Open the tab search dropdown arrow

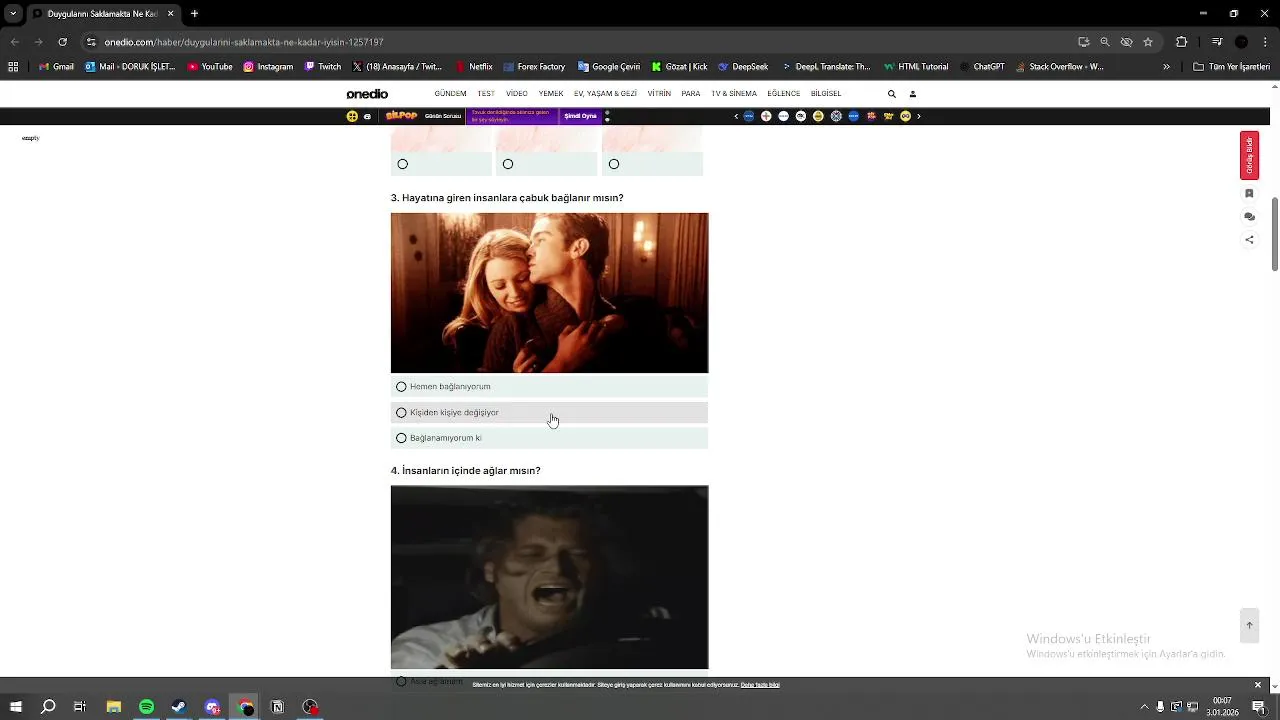(13, 14)
